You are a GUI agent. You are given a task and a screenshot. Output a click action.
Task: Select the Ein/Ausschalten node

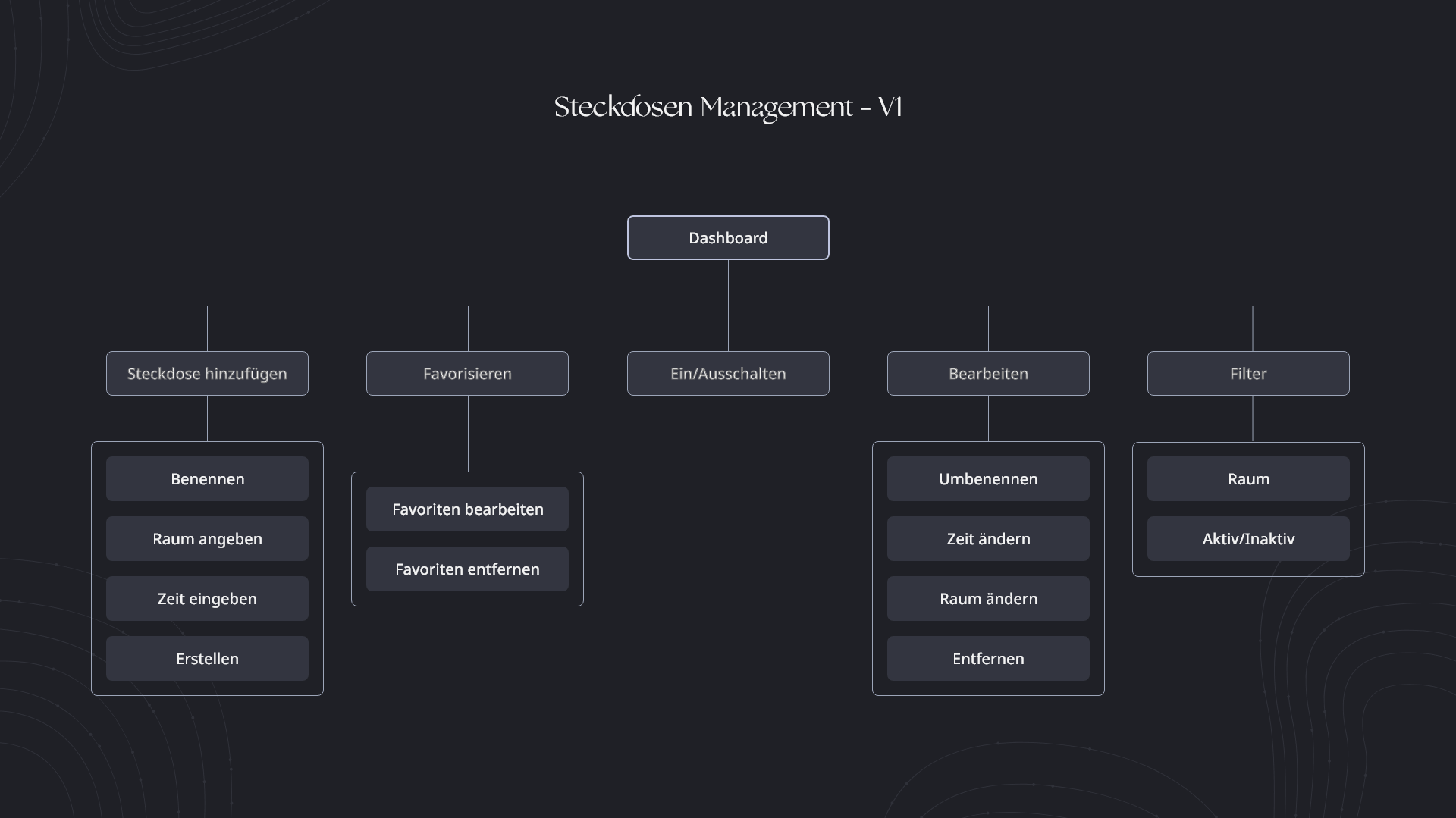pyautogui.click(x=728, y=373)
